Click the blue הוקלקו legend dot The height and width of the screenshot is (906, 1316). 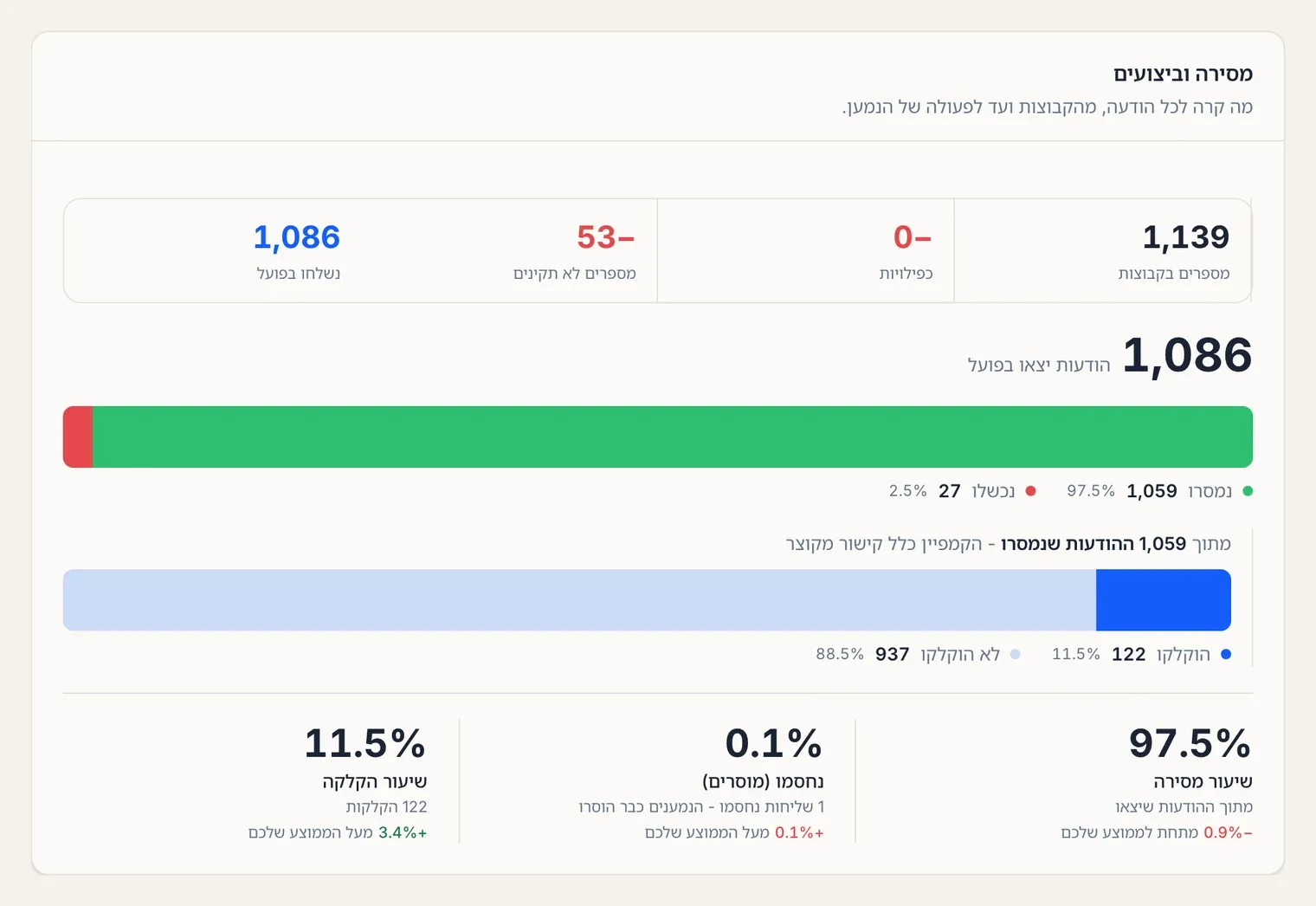click(1226, 654)
